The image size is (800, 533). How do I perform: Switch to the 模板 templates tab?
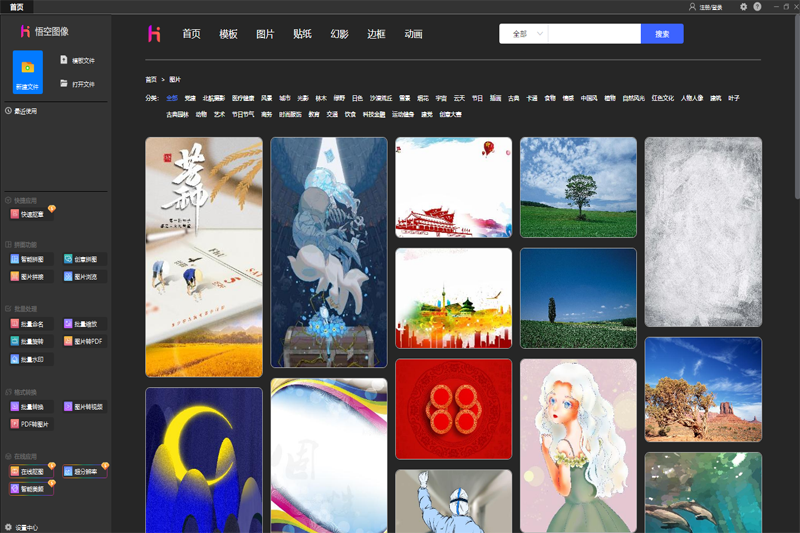point(228,34)
